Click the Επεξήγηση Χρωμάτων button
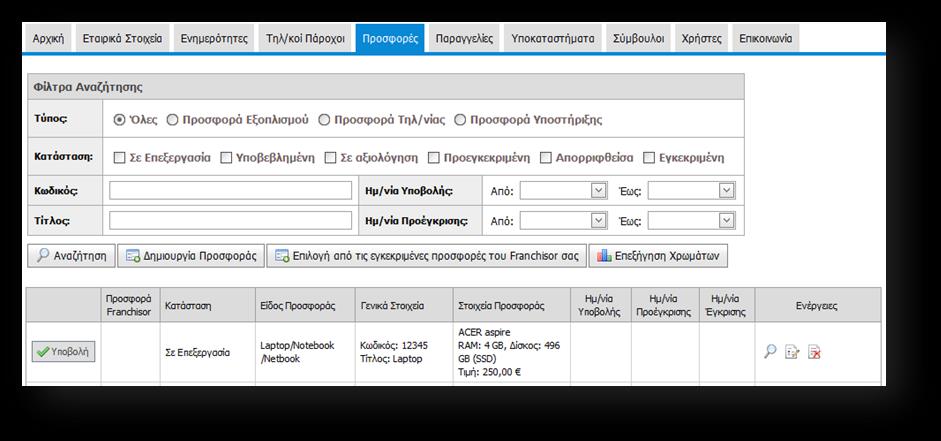Screen dimensions: 941x441 click(x=658, y=256)
